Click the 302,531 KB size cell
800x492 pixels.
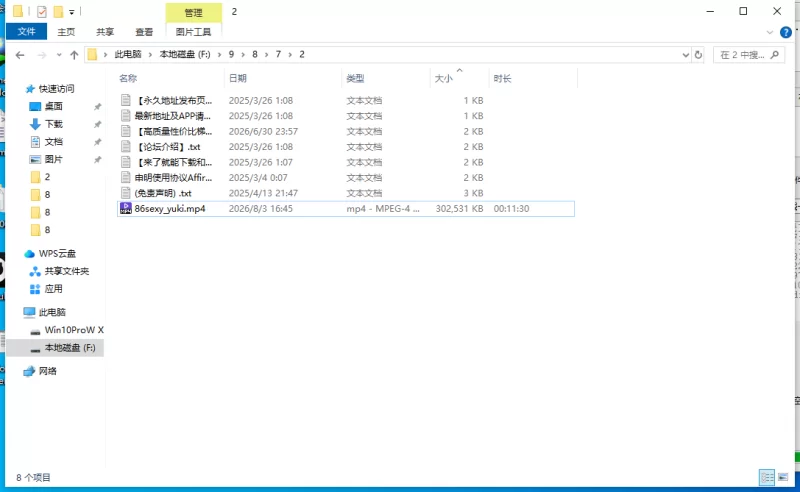[459, 208]
